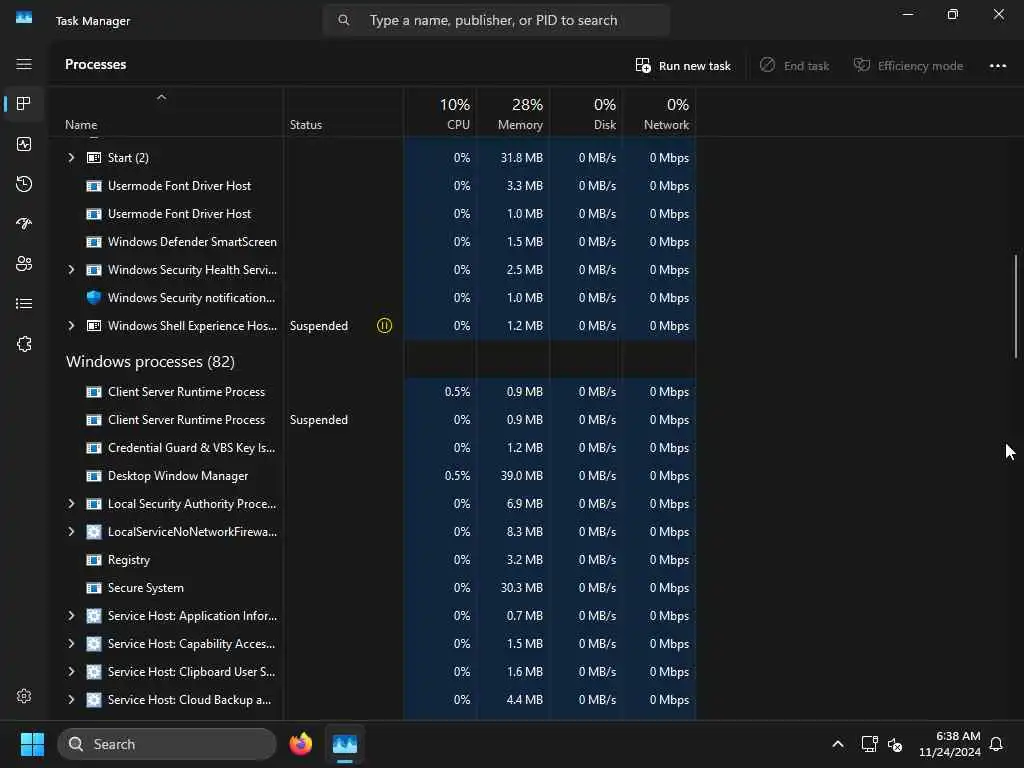Screen dimensions: 1024x768
Task: Sort processes by Memory column
Action: tap(513, 114)
